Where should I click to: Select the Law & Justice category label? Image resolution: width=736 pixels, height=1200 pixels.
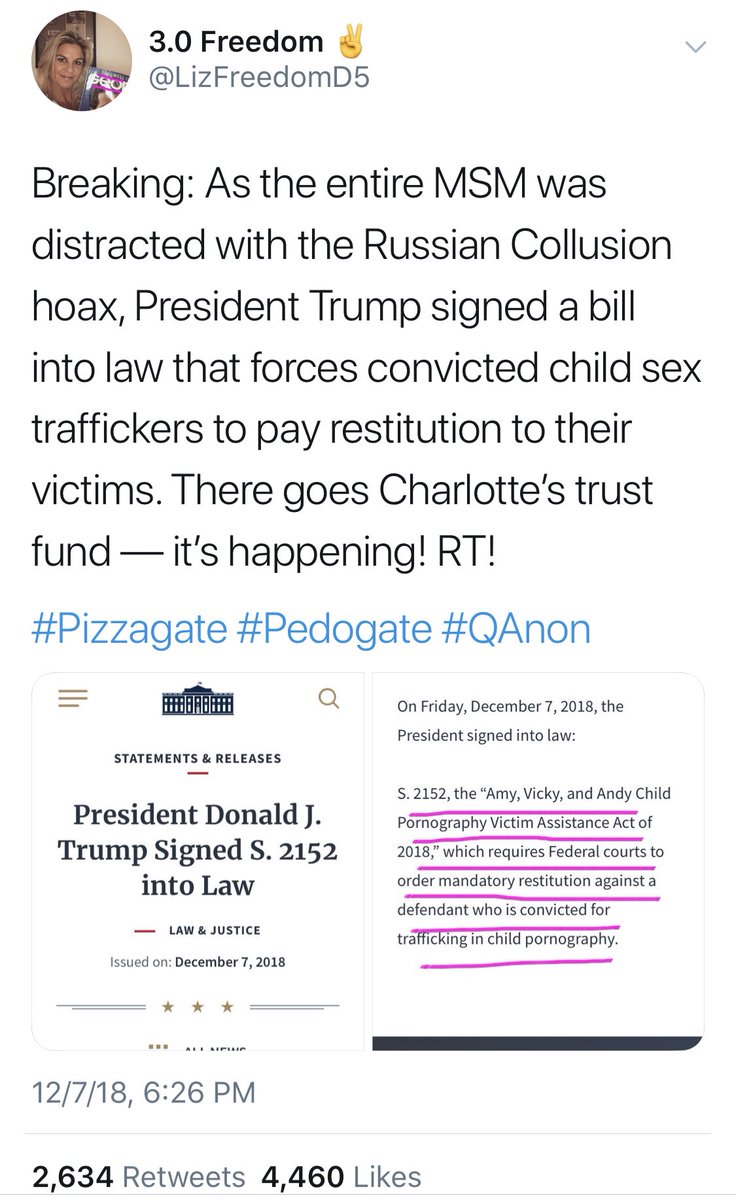tap(214, 930)
